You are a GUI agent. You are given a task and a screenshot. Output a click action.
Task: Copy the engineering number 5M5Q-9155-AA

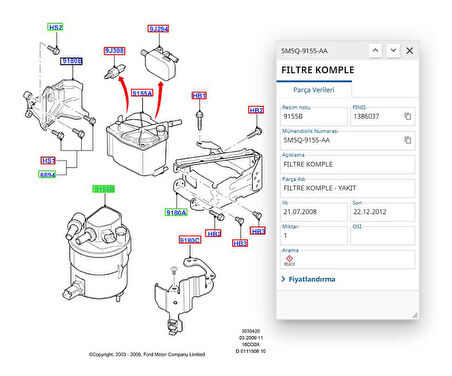click(x=407, y=140)
